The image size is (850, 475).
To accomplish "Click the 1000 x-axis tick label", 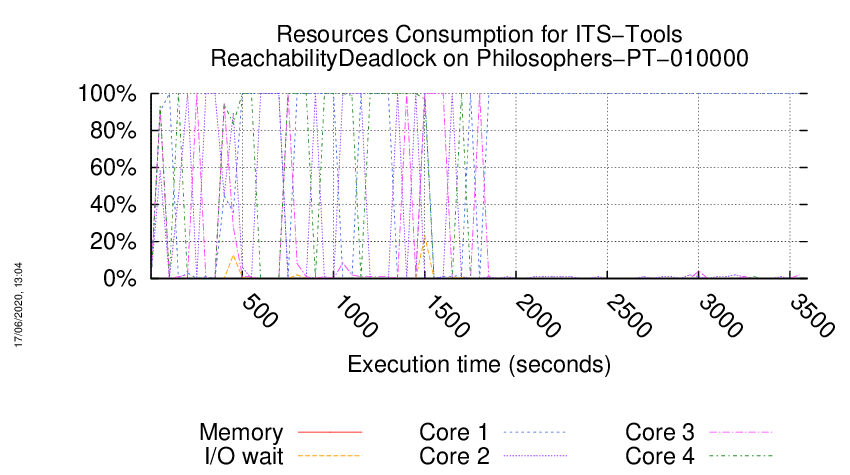I will click(x=356, y=316).
